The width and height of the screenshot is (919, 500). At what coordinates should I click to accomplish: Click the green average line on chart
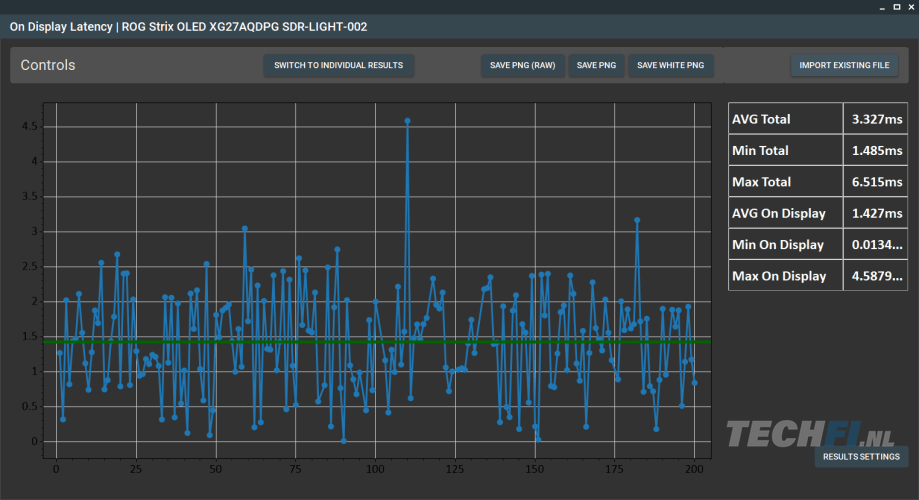click(x=377, y=342)
